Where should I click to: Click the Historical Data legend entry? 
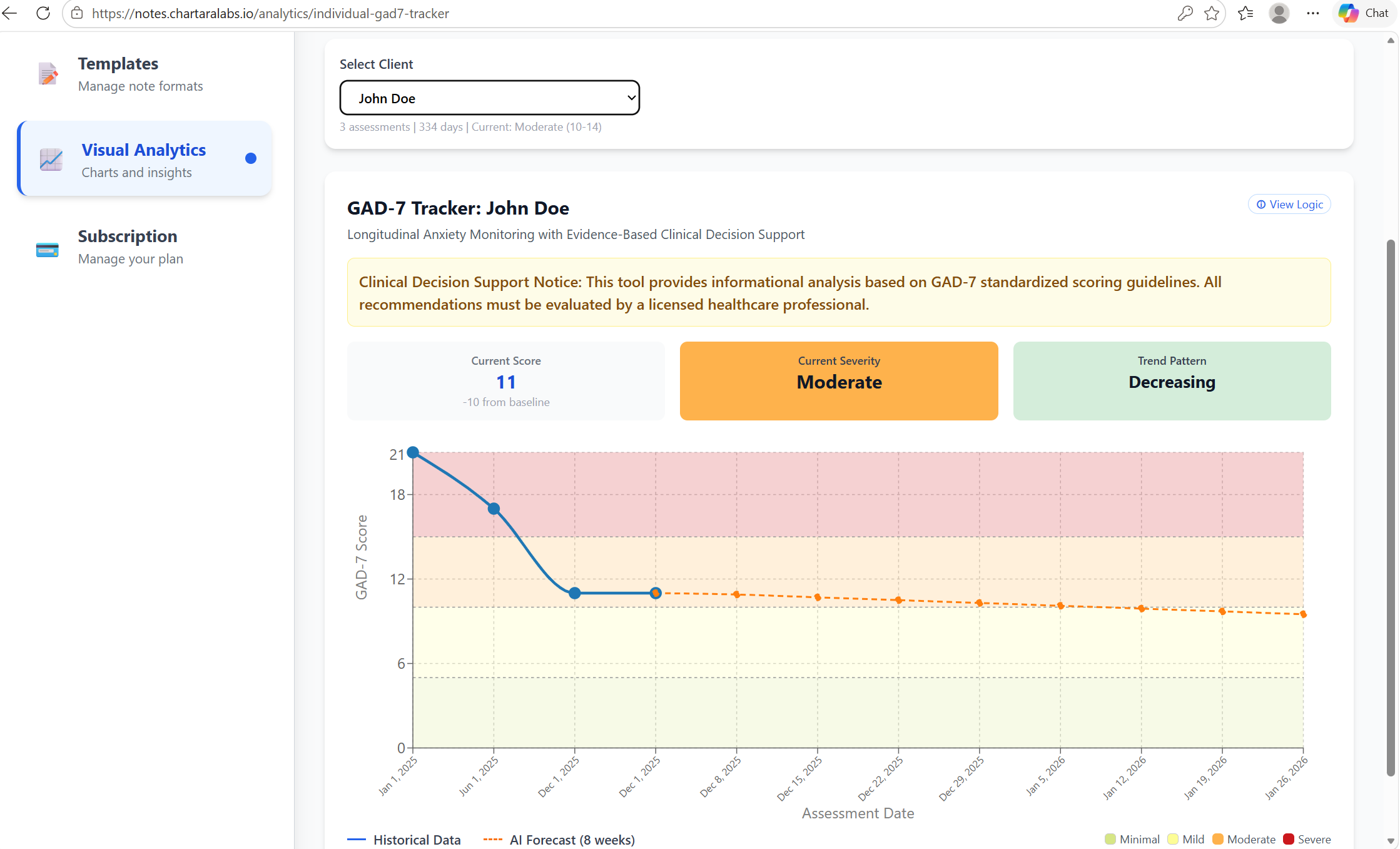click(x=404, y=840)
